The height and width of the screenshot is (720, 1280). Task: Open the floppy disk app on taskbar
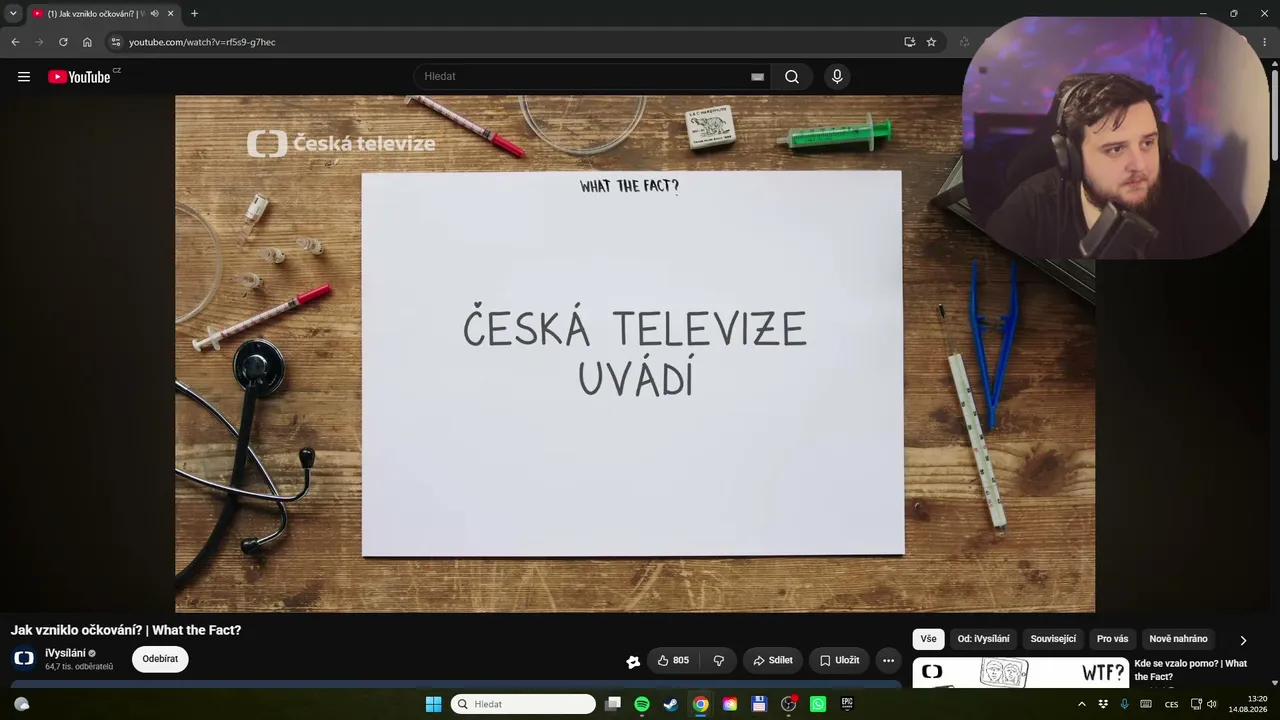759,704
